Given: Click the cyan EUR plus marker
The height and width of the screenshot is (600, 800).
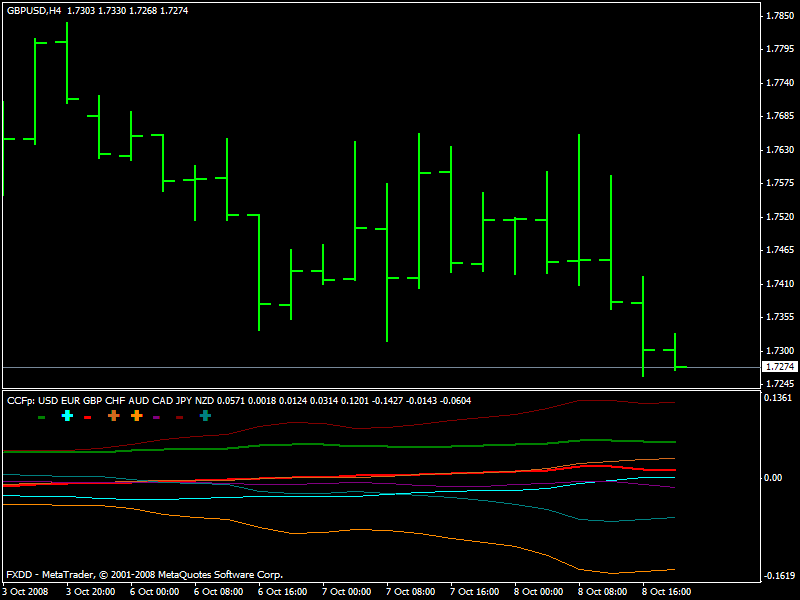Looking at the screenshot, I should (x=67, y=416).
